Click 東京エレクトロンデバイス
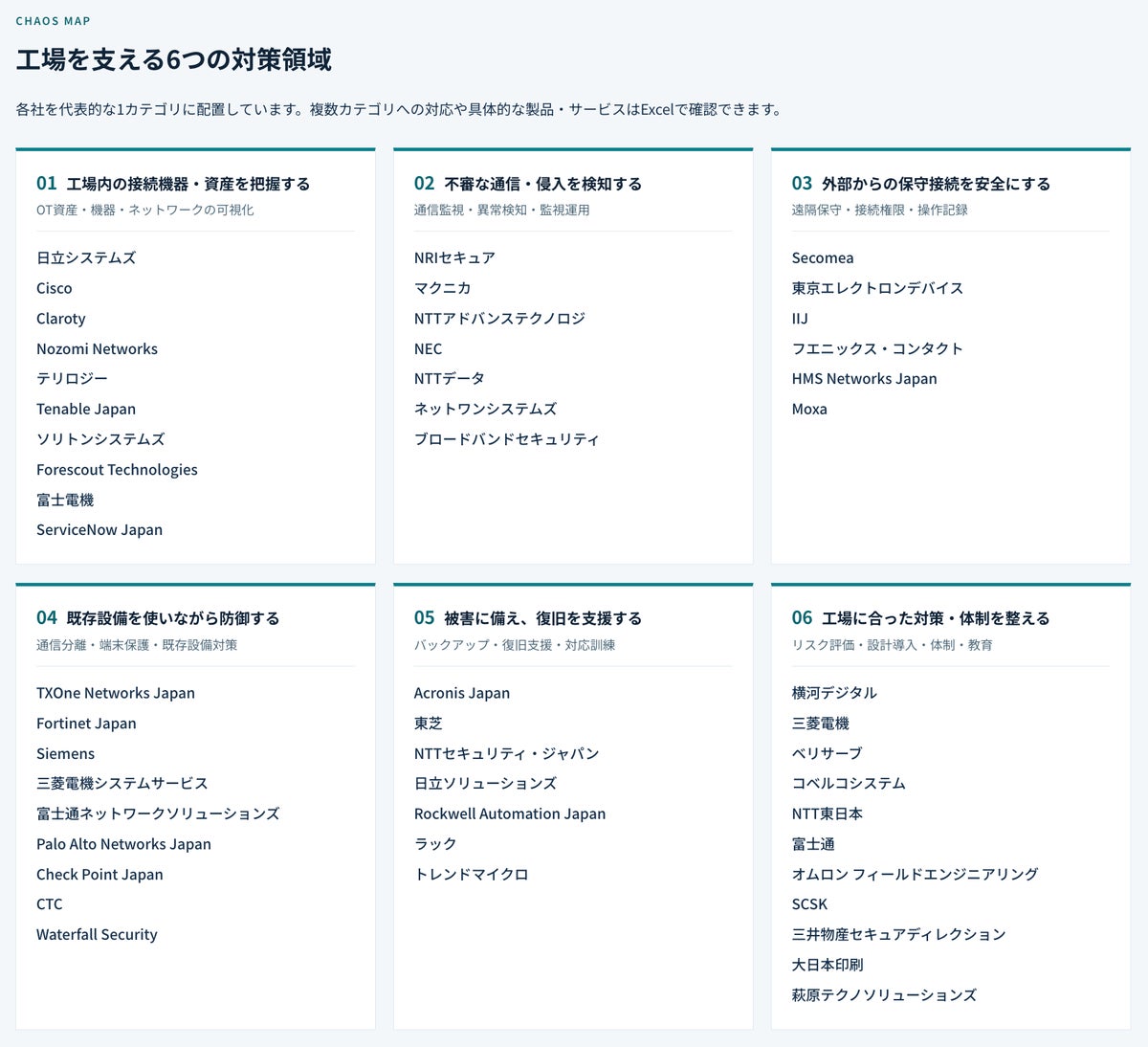Viewport: 1148px width, 1047px height. [877, 288]
